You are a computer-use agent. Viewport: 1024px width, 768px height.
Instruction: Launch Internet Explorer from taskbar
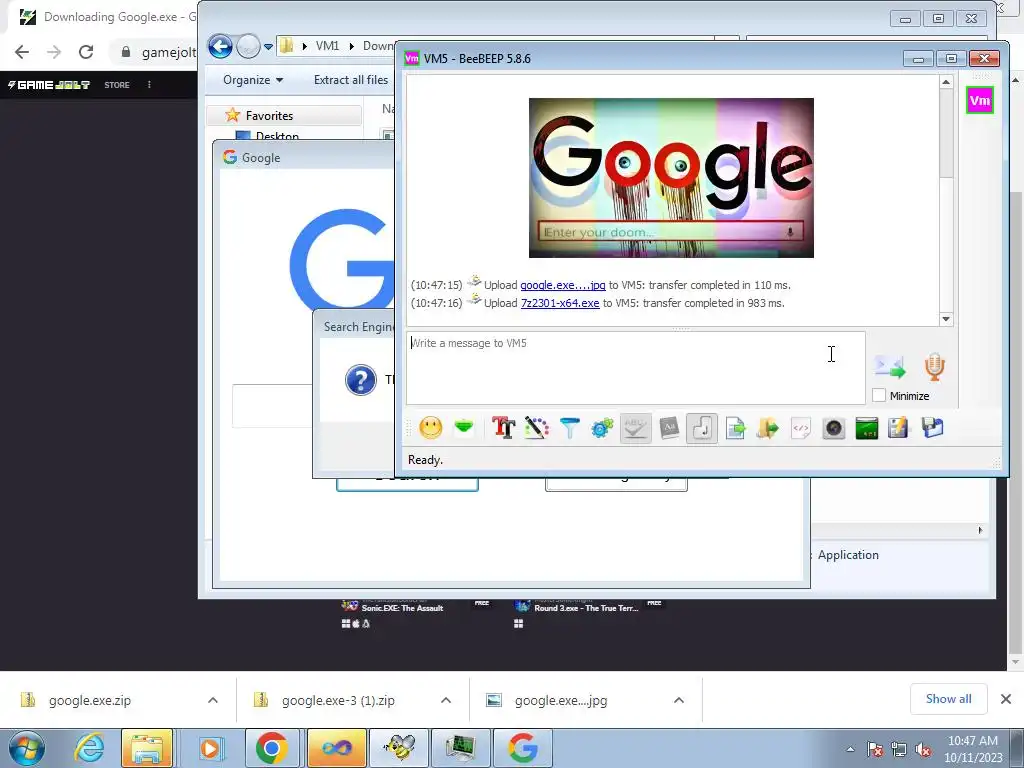[89, 748]
